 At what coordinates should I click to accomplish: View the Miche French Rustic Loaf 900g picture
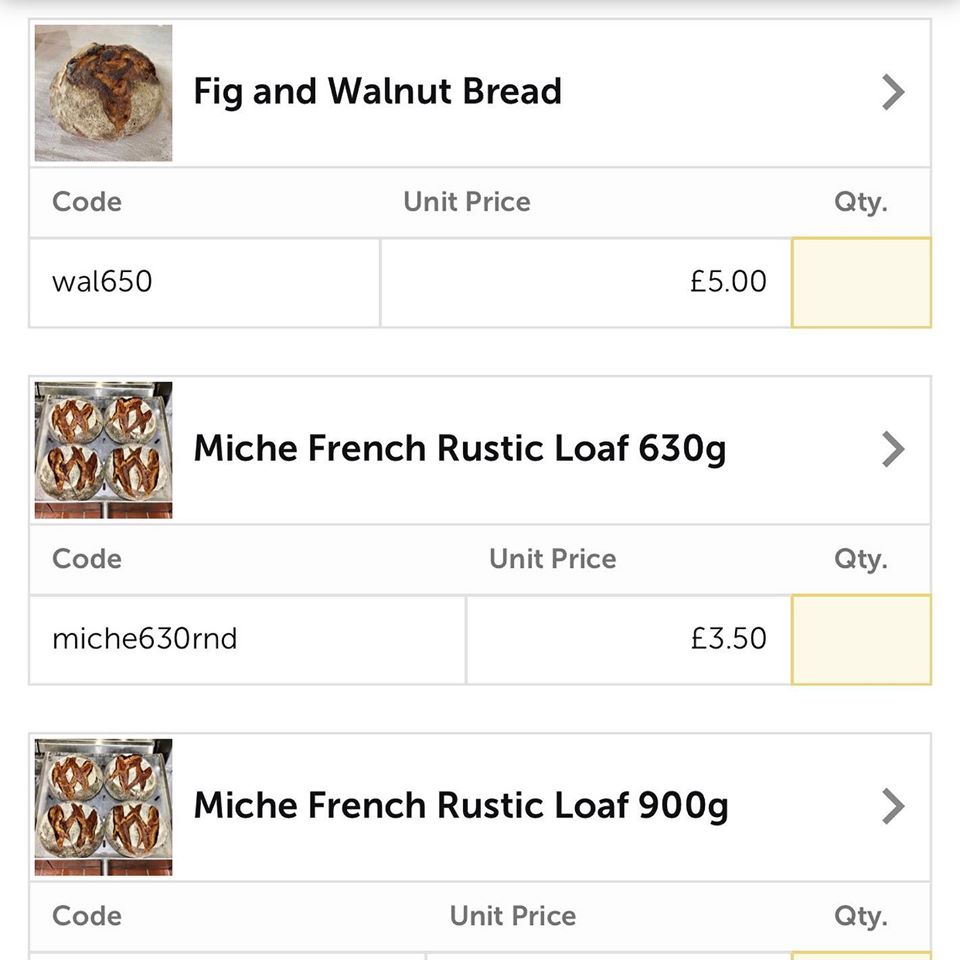coord(103,807)
